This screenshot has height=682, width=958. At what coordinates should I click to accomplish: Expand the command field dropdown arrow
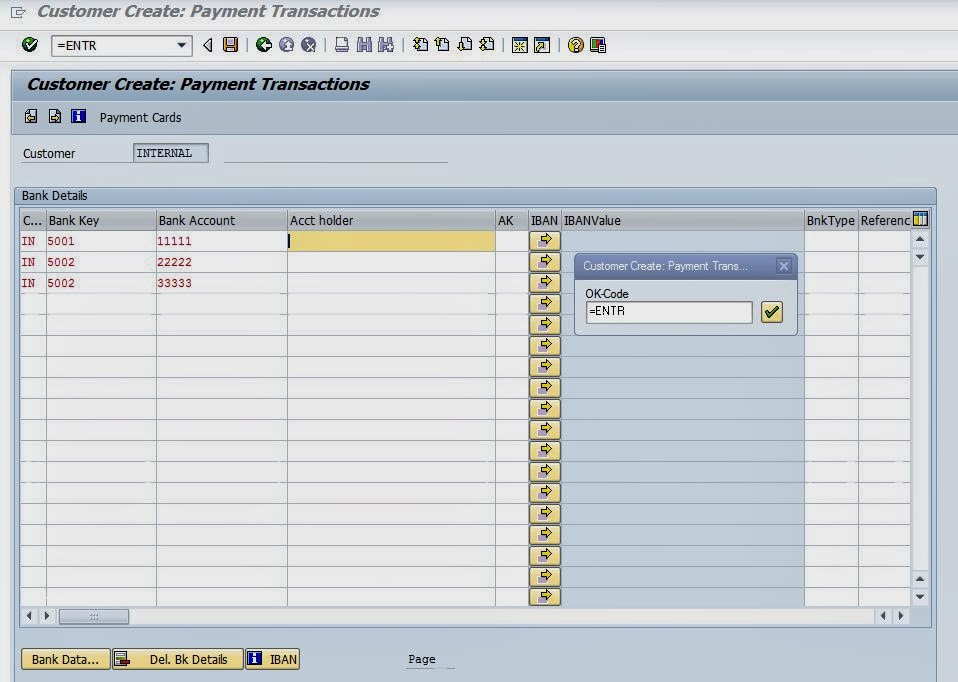click(x=181, y=45)
